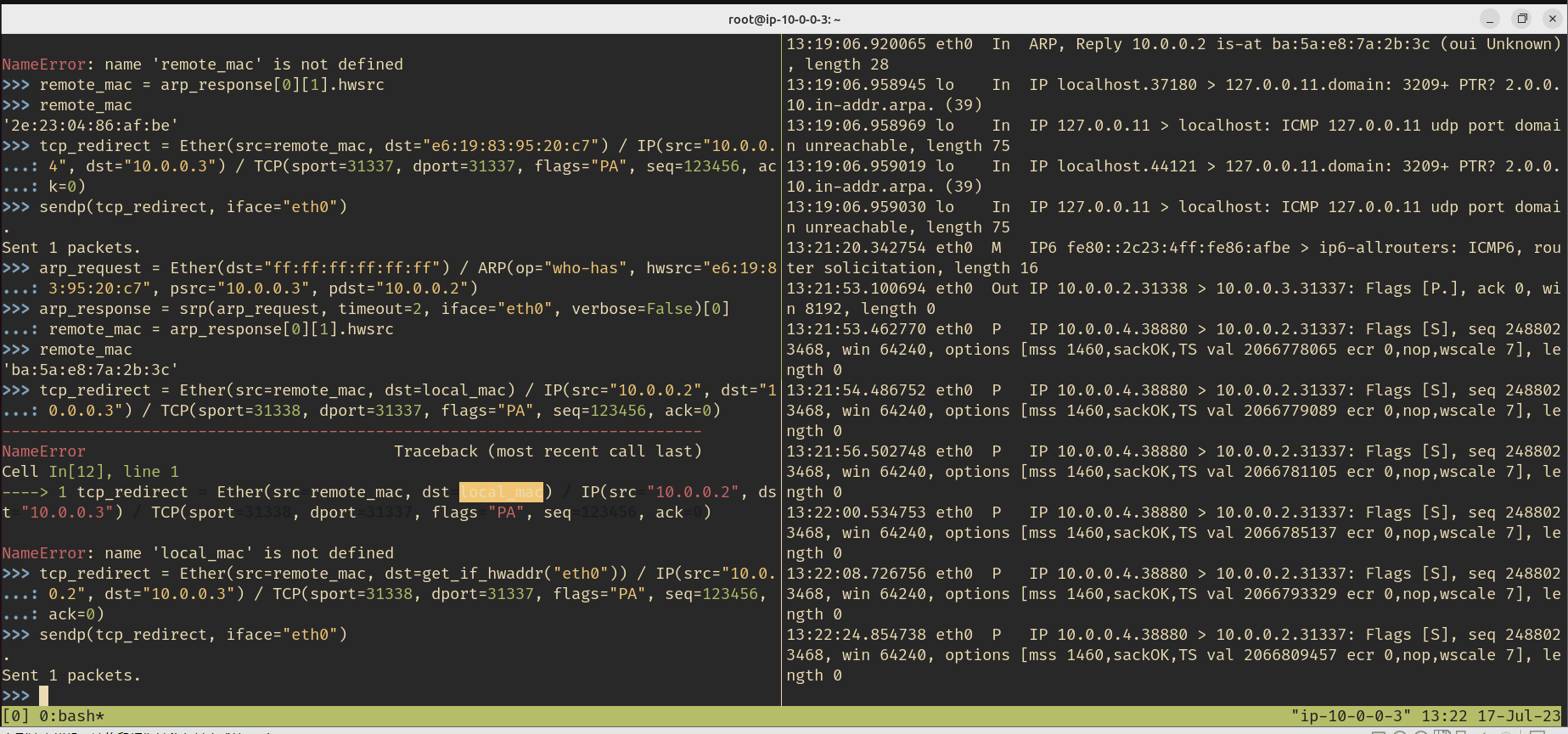This screenshot has width=1568, height=734.
Task: Click the last sendp(tcp_redirect, iface="eth0") command
Action: (x=193, y=635)
